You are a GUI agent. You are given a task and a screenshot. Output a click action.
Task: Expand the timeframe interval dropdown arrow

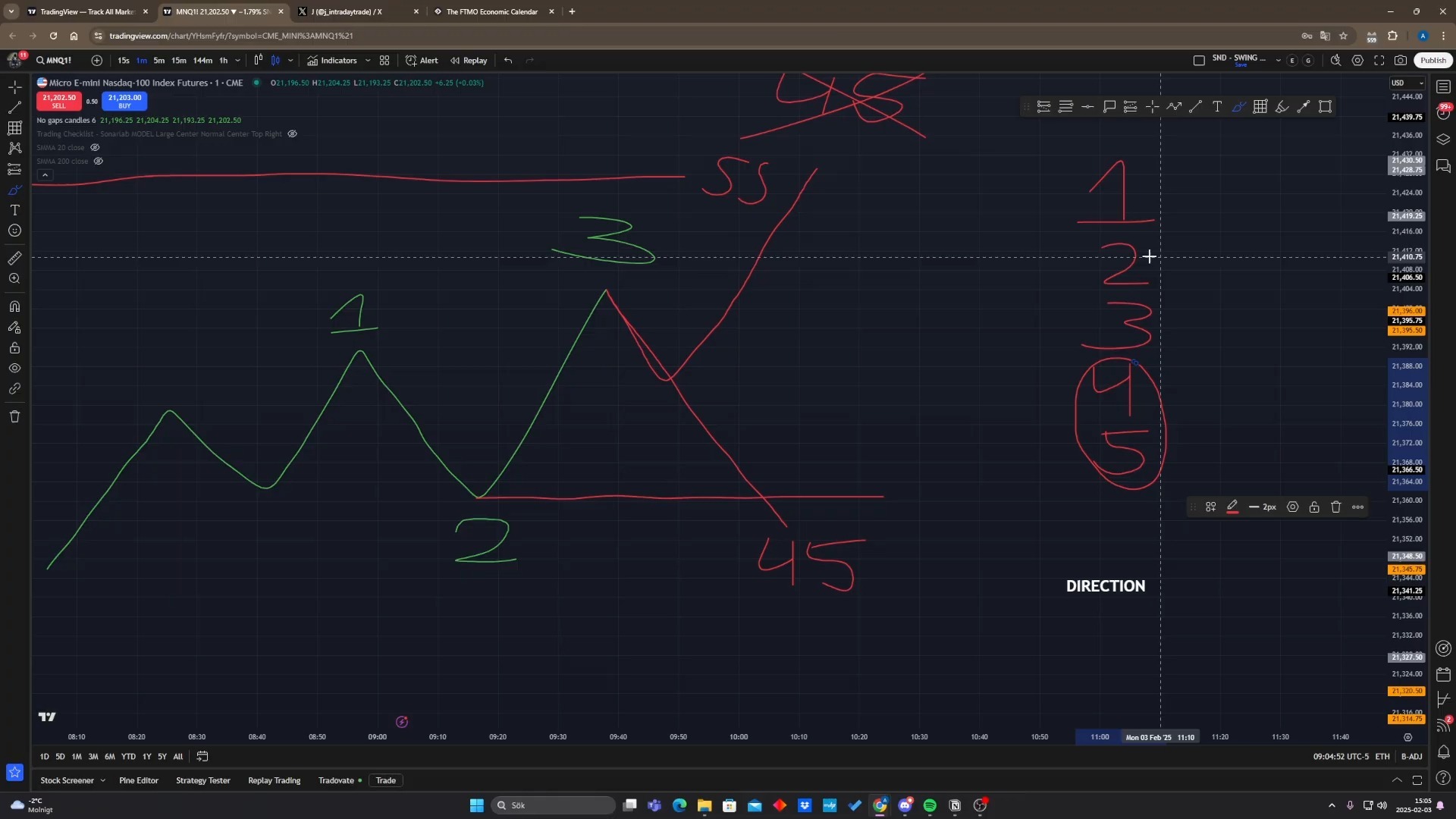(237, 61)
